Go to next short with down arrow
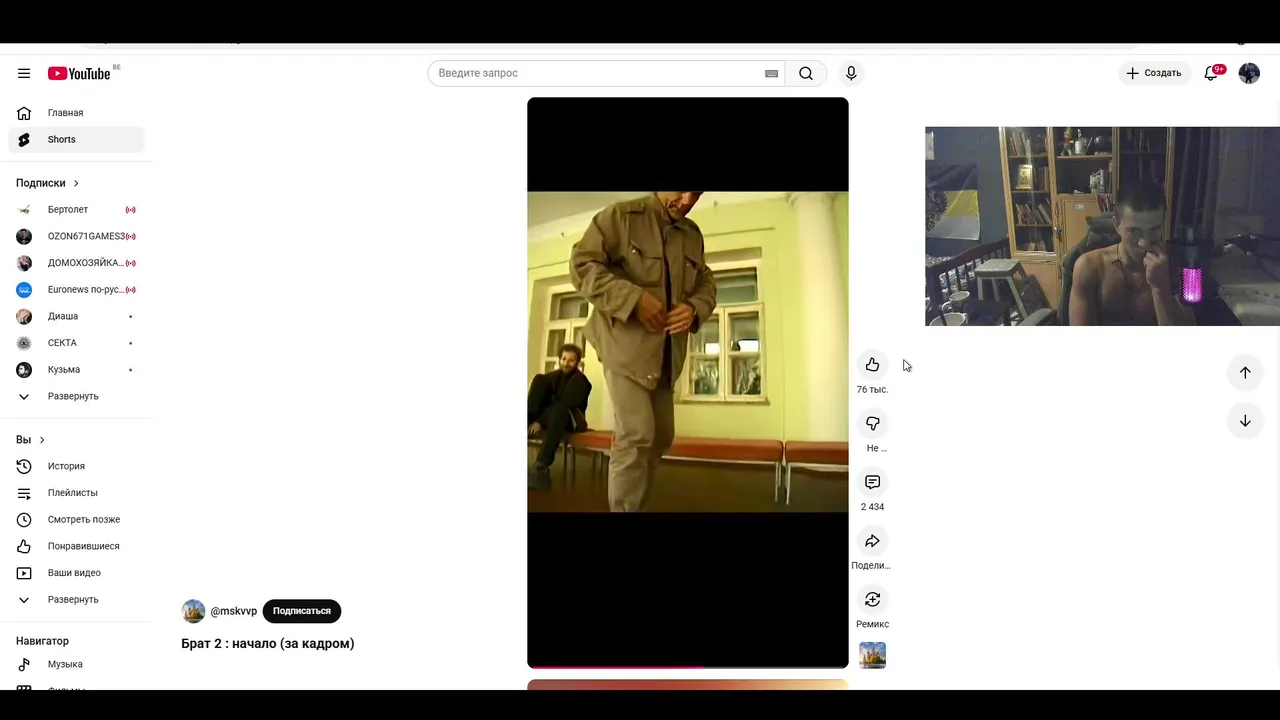Screen dimensions: 1280x720 (x=1245, y=421)
